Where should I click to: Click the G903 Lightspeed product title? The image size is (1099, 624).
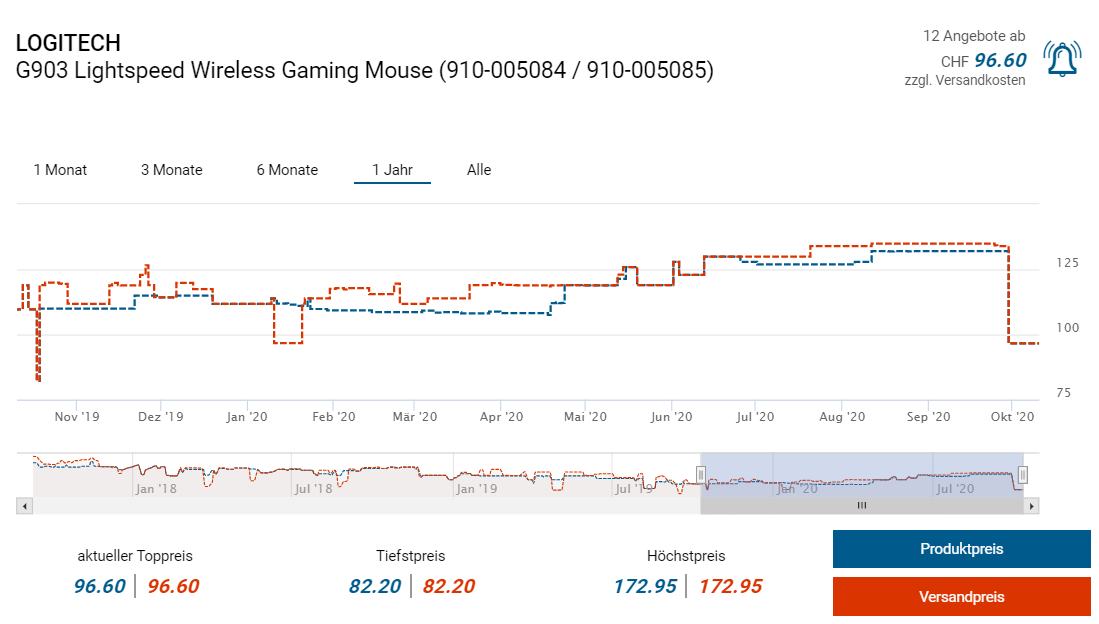(x=364, y=71)
